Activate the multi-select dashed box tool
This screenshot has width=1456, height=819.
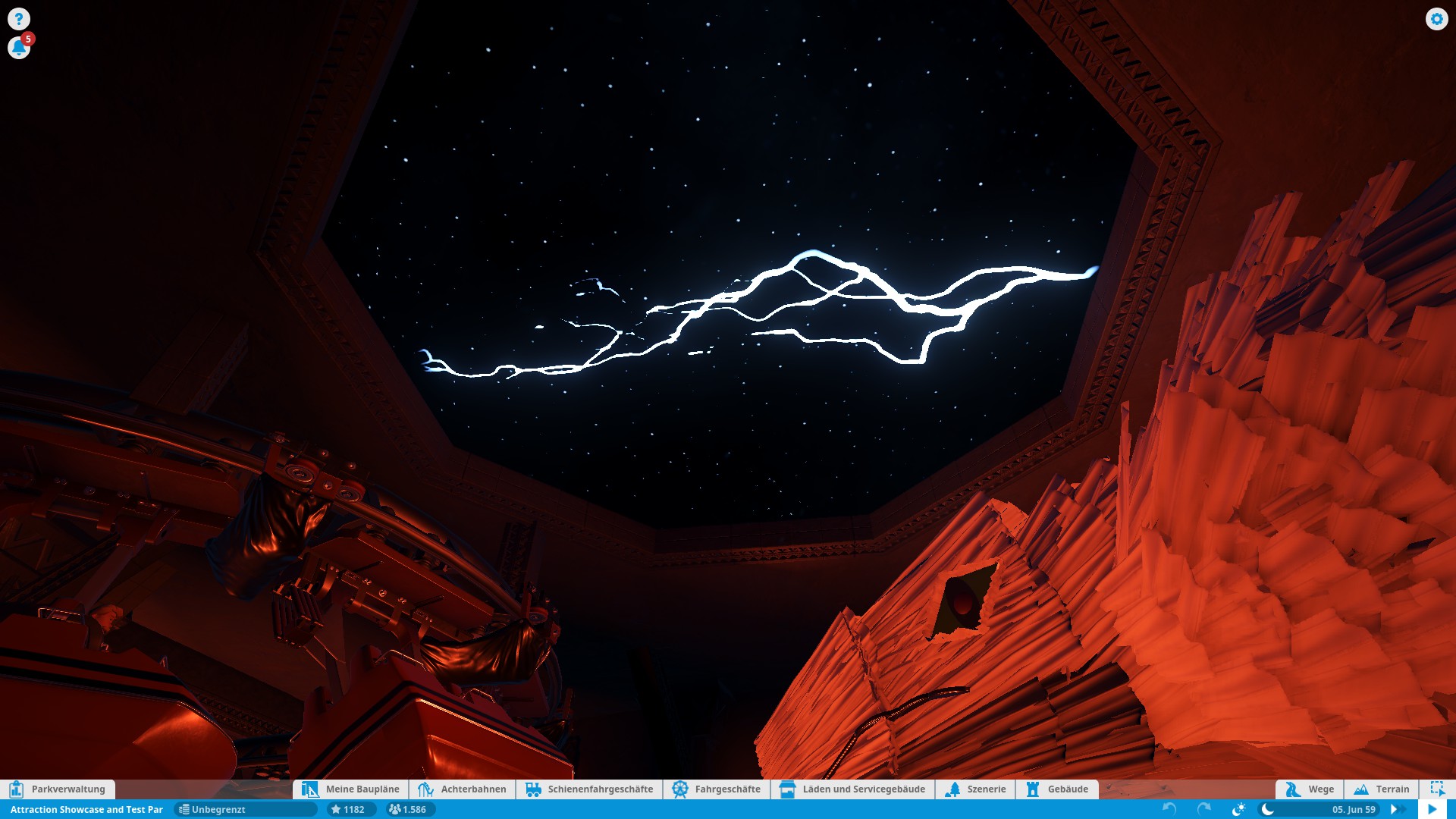point(1437,789)
